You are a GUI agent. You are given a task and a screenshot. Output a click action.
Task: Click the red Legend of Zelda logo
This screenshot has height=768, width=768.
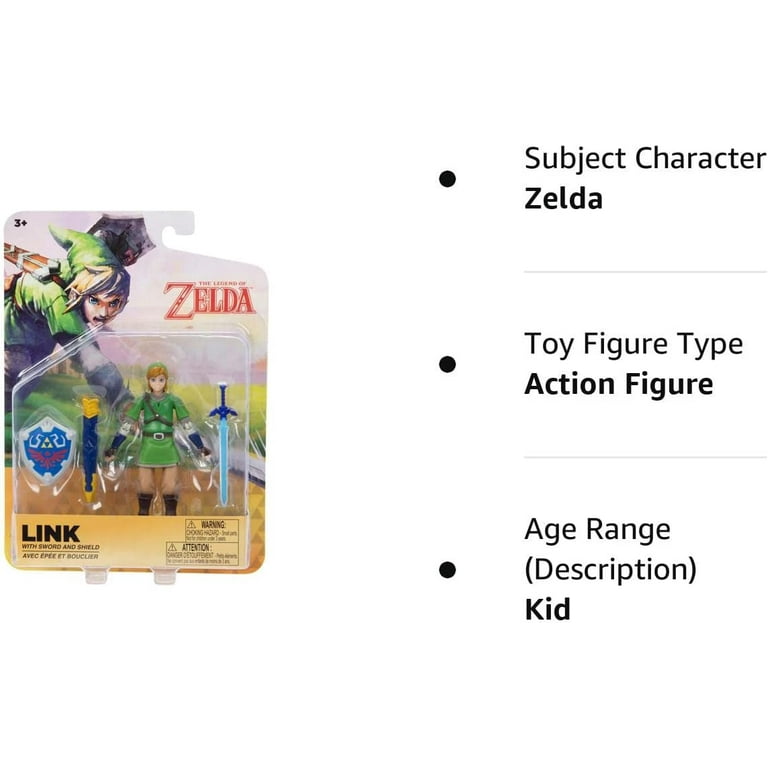click(x=210, y=299)
